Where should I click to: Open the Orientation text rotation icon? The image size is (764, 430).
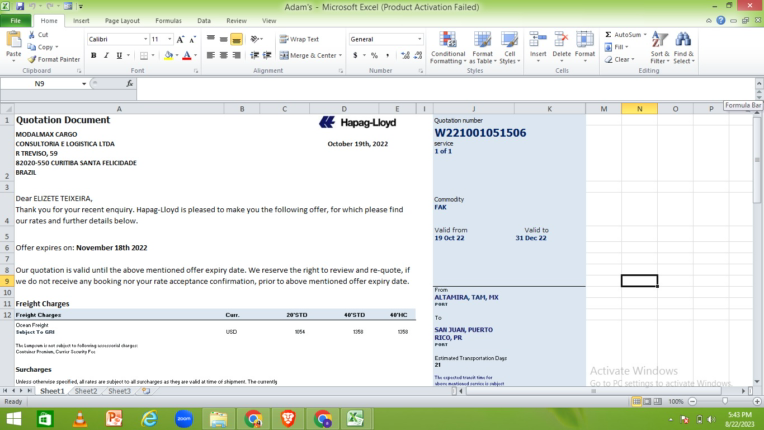click(x=255, y=39)
